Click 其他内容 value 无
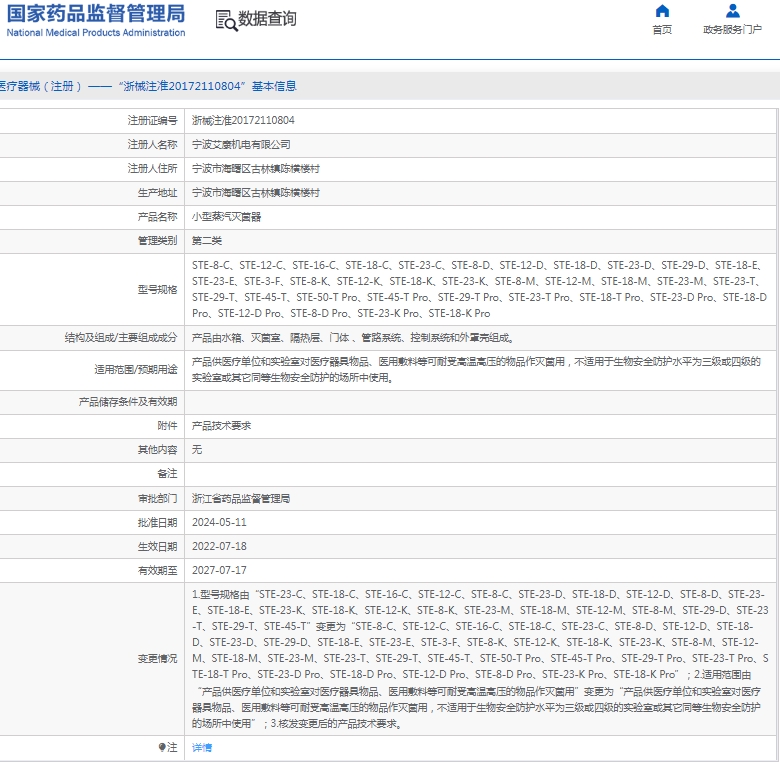Image resolution: width=780 pixels, height=764 pixels. pos(197,450)
